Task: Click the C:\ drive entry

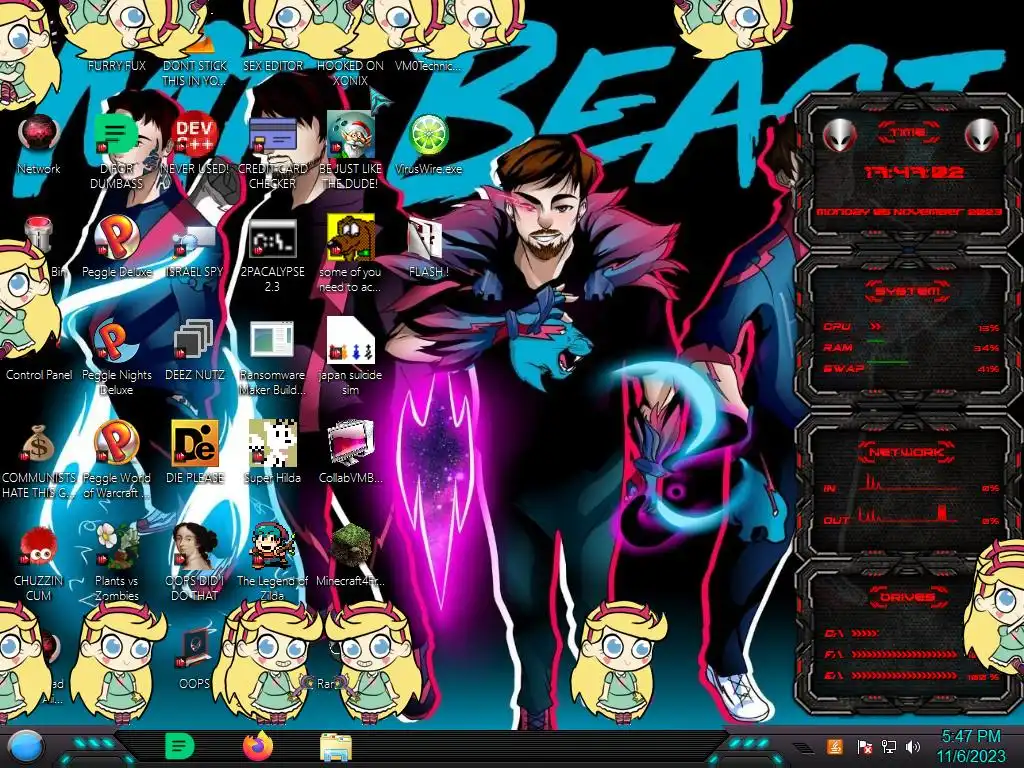Action: [x=852, y=633]
